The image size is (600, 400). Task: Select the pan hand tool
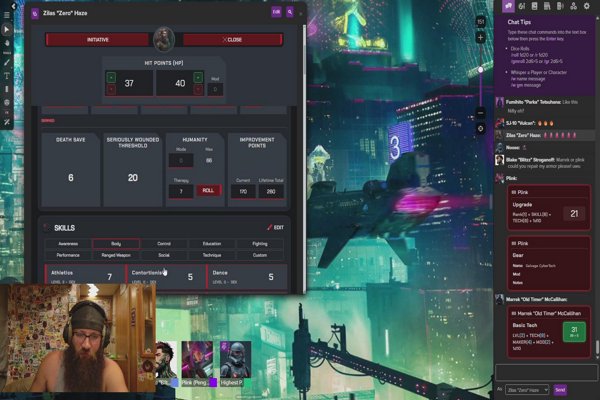point(7,43)
